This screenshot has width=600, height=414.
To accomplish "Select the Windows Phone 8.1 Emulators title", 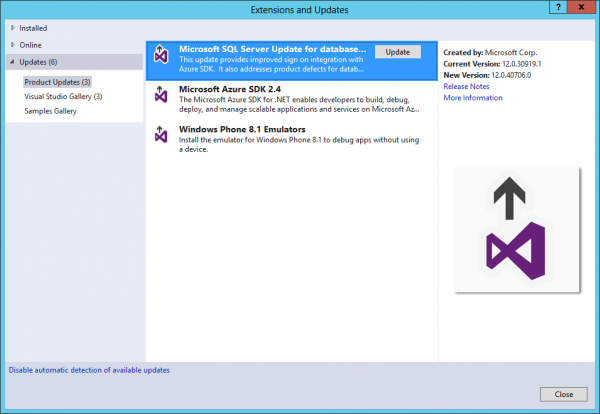I will coord(242,129).
